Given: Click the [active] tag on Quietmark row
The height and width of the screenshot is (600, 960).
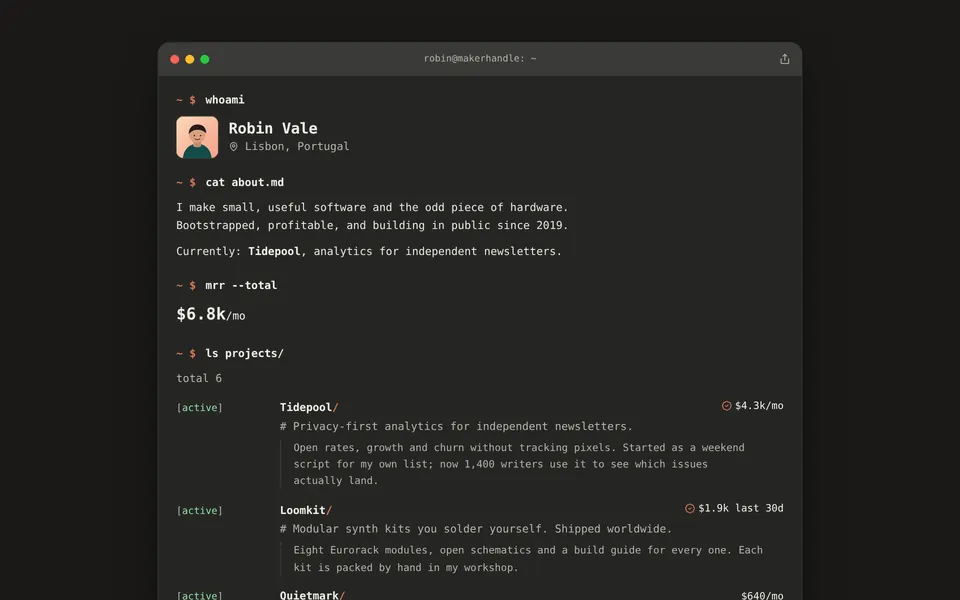Looking at the screenshot, I should [200, 595].
